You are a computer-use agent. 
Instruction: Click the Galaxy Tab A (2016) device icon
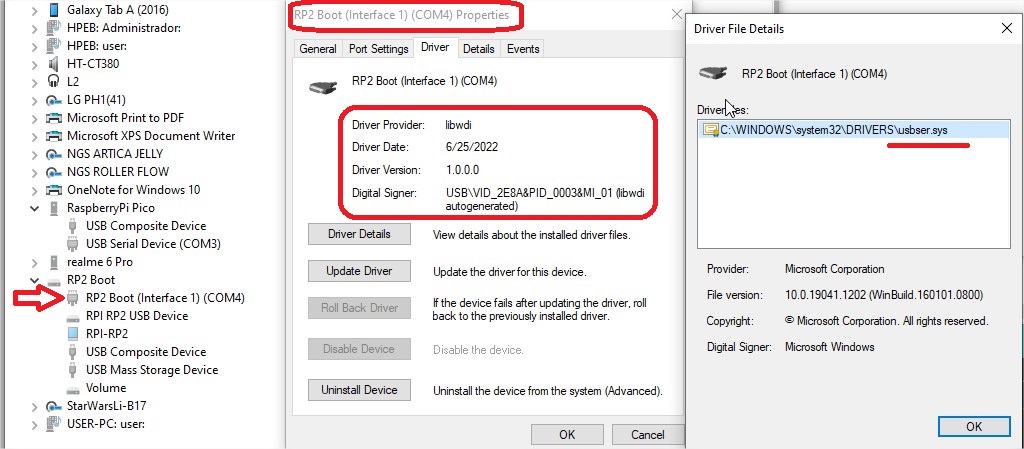[55, 10]
